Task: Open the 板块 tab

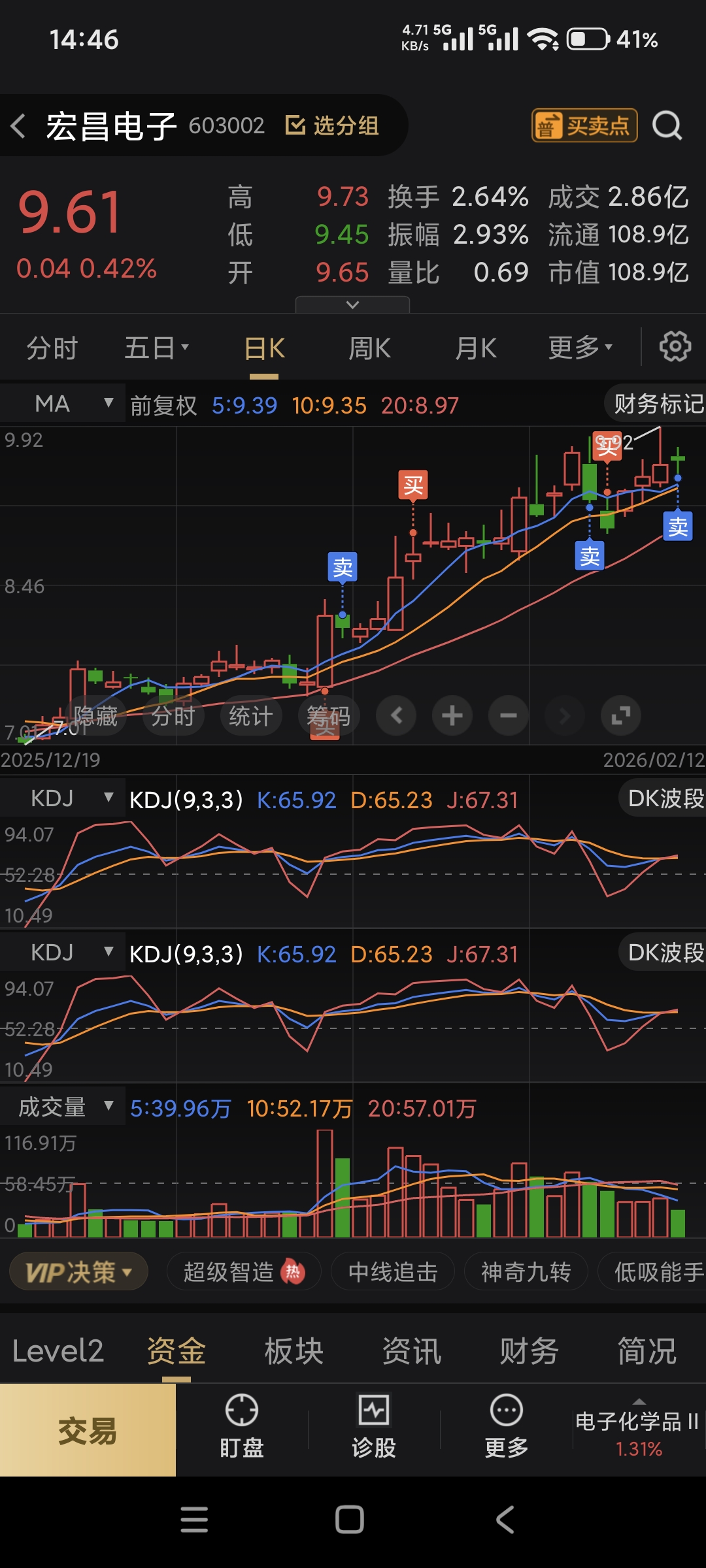Action: click(x=294, y=1351)
